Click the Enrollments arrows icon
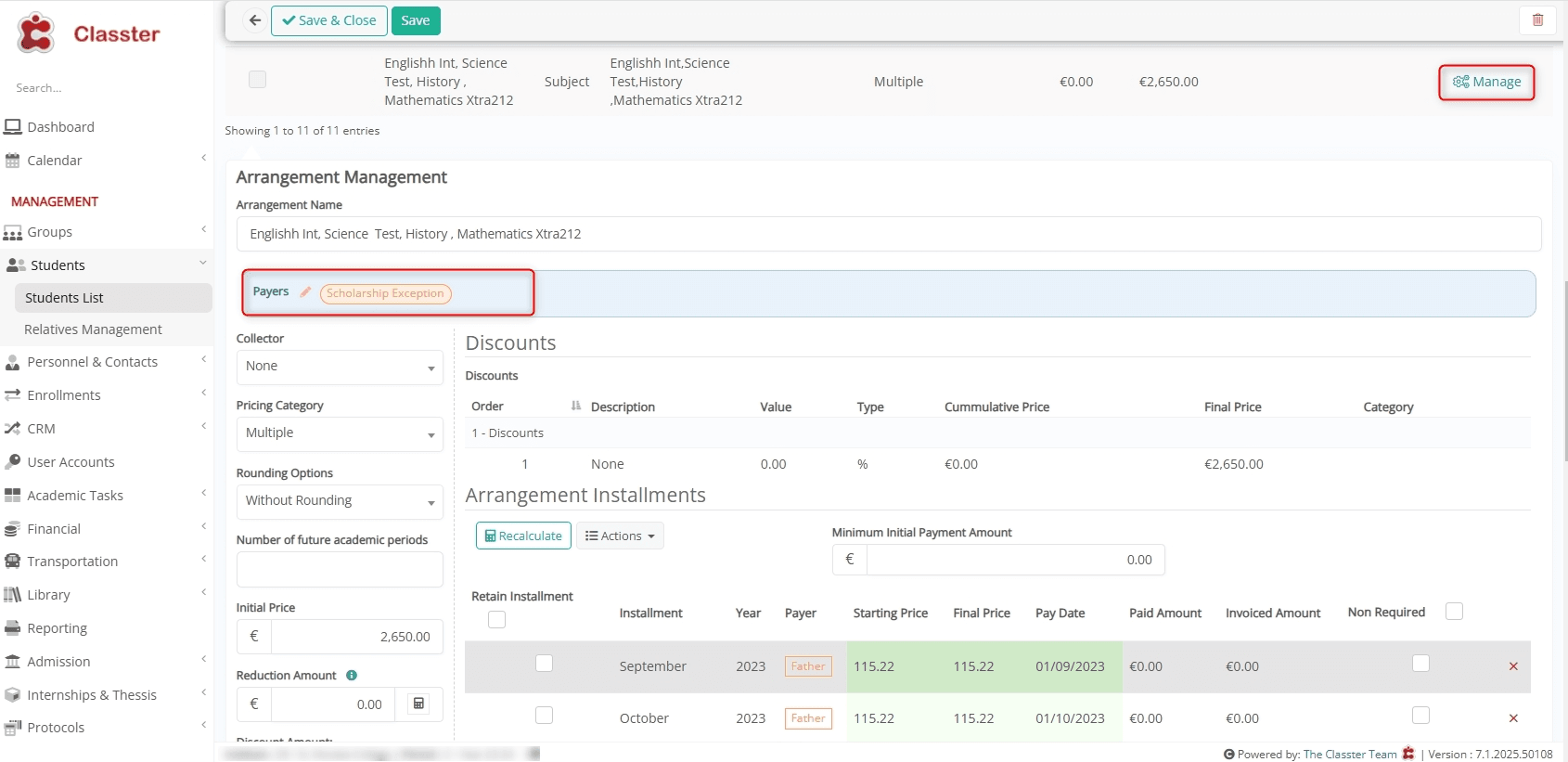 [x=13, y=395]
